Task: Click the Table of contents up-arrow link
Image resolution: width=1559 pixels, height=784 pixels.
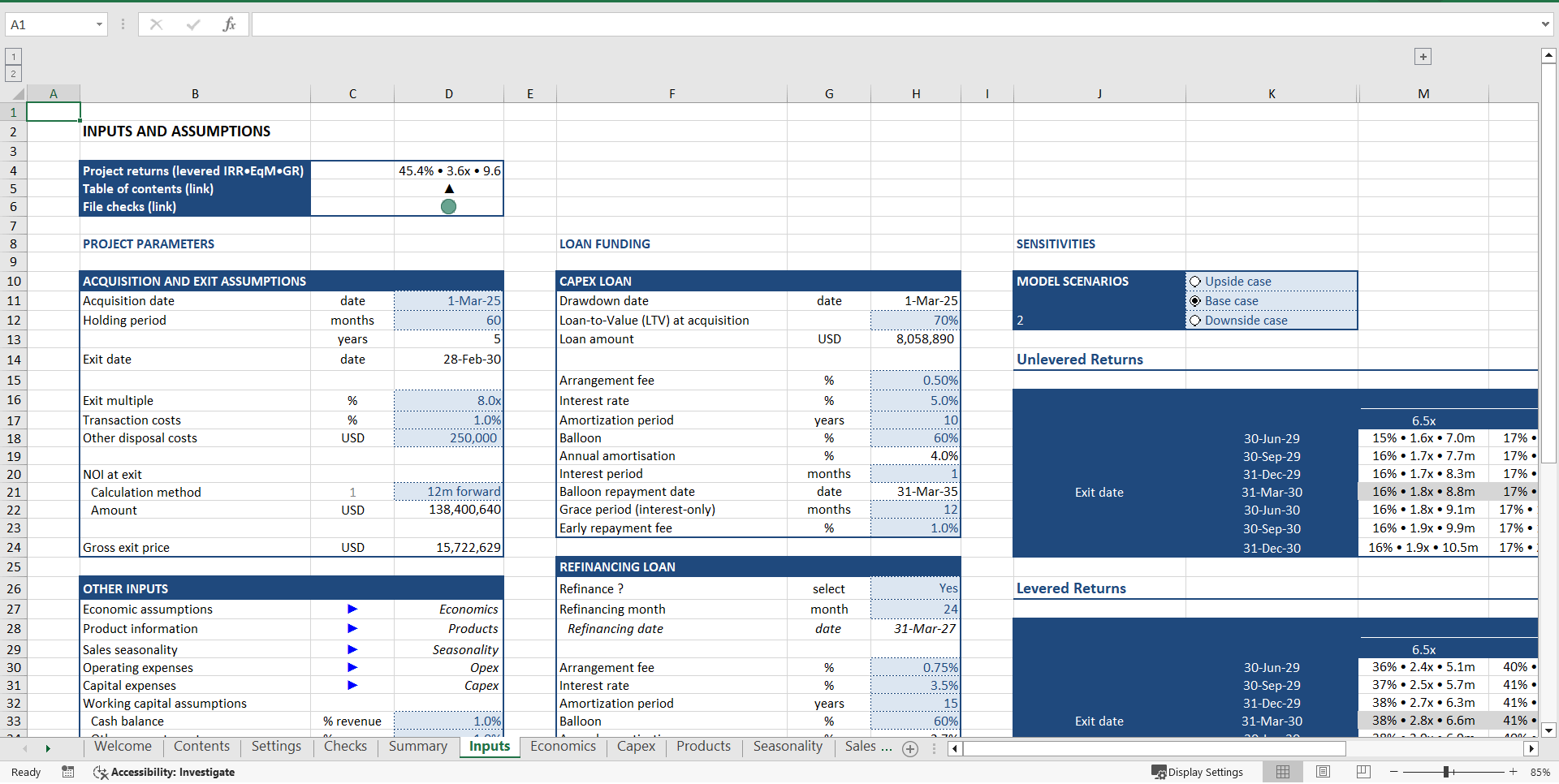Action: tap(448, 188)
